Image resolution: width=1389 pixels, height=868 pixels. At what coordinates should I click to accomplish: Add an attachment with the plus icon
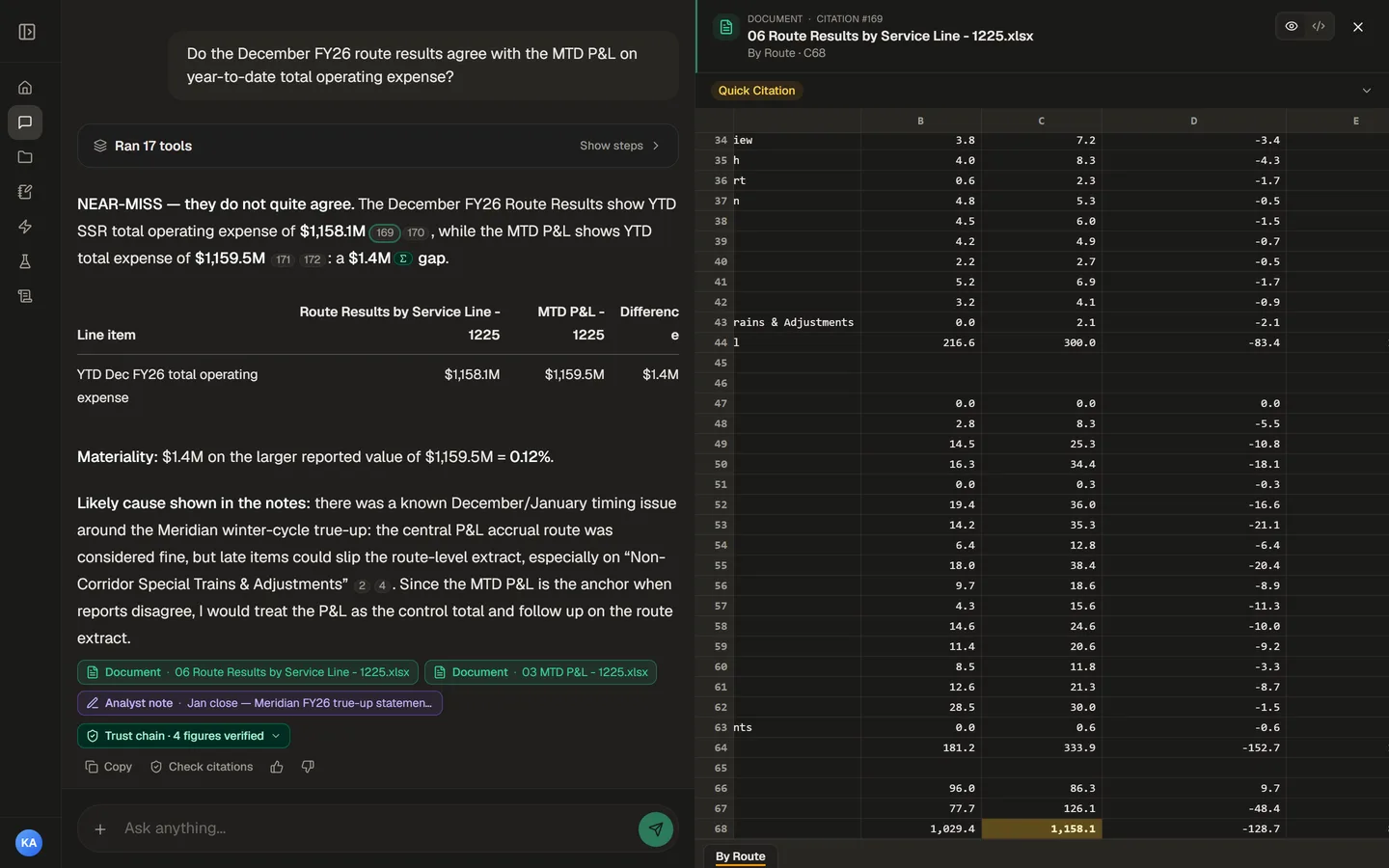click(x=100, y=828)
